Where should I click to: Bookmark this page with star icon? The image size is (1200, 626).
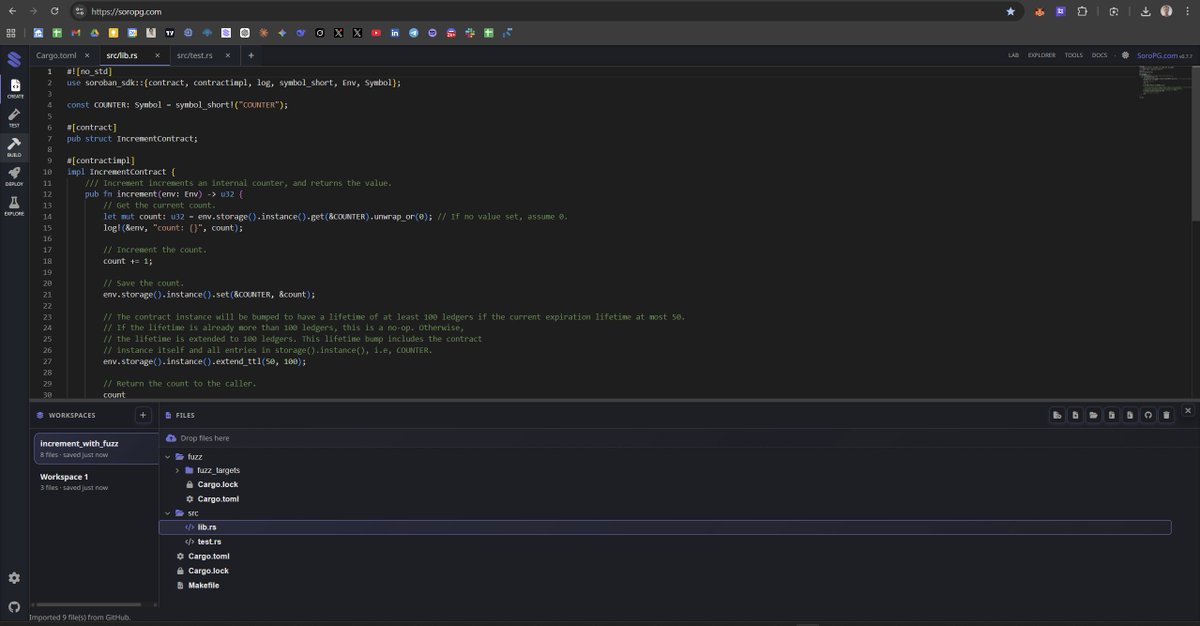[x=1011, y=11]
